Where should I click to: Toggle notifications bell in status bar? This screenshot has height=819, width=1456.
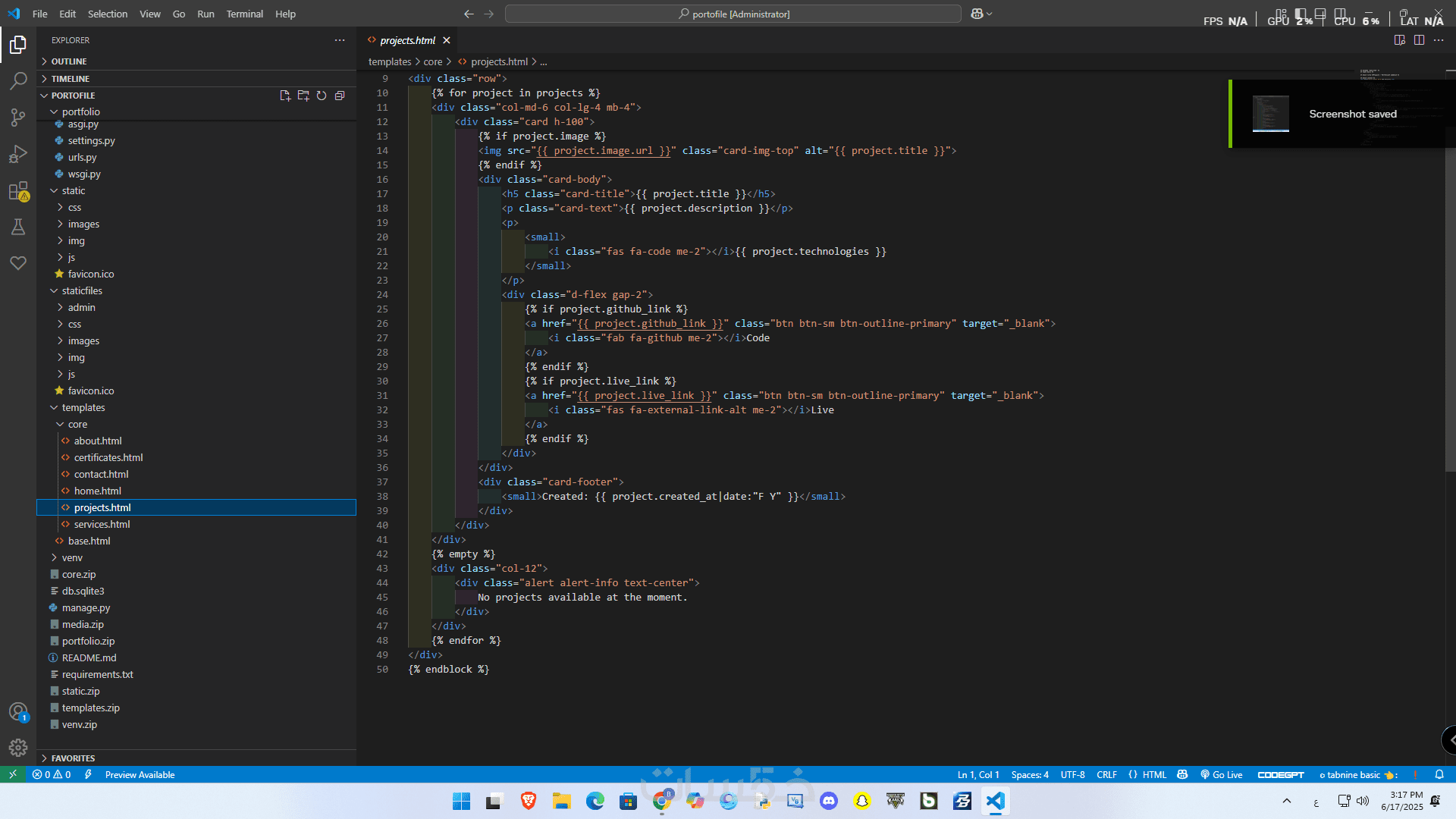[x=1439, y=774]
